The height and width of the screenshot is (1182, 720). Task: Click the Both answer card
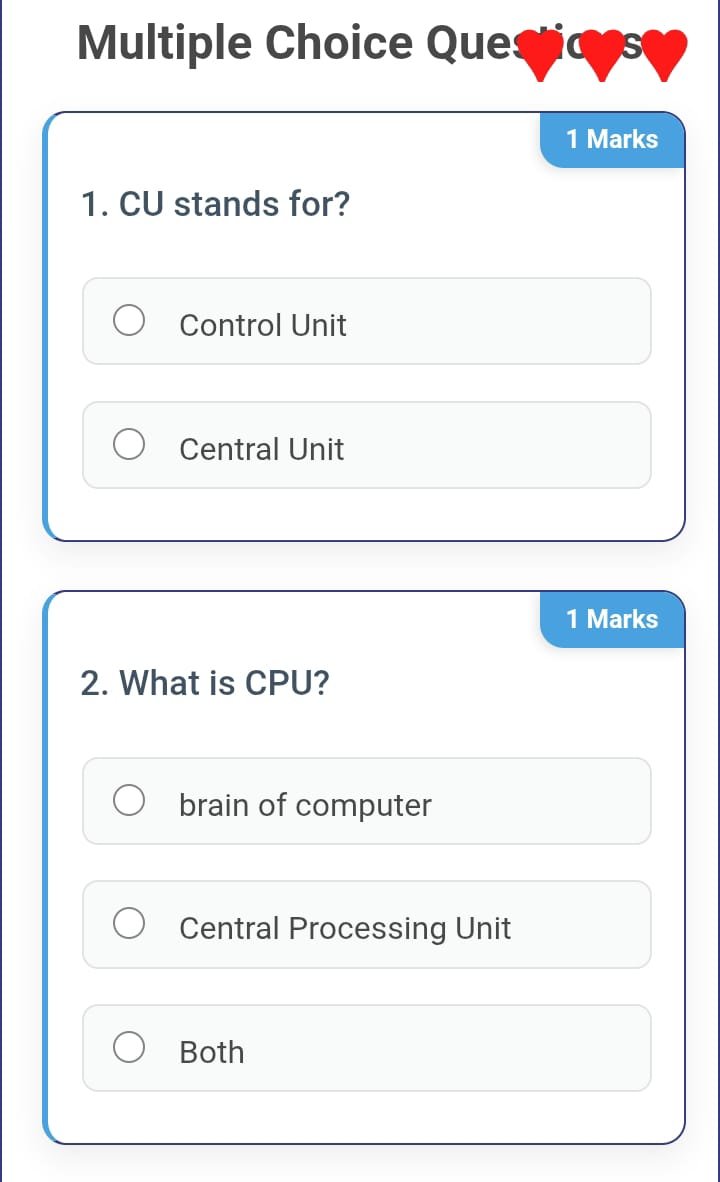pyautogui.click(x=367, y=1047)
